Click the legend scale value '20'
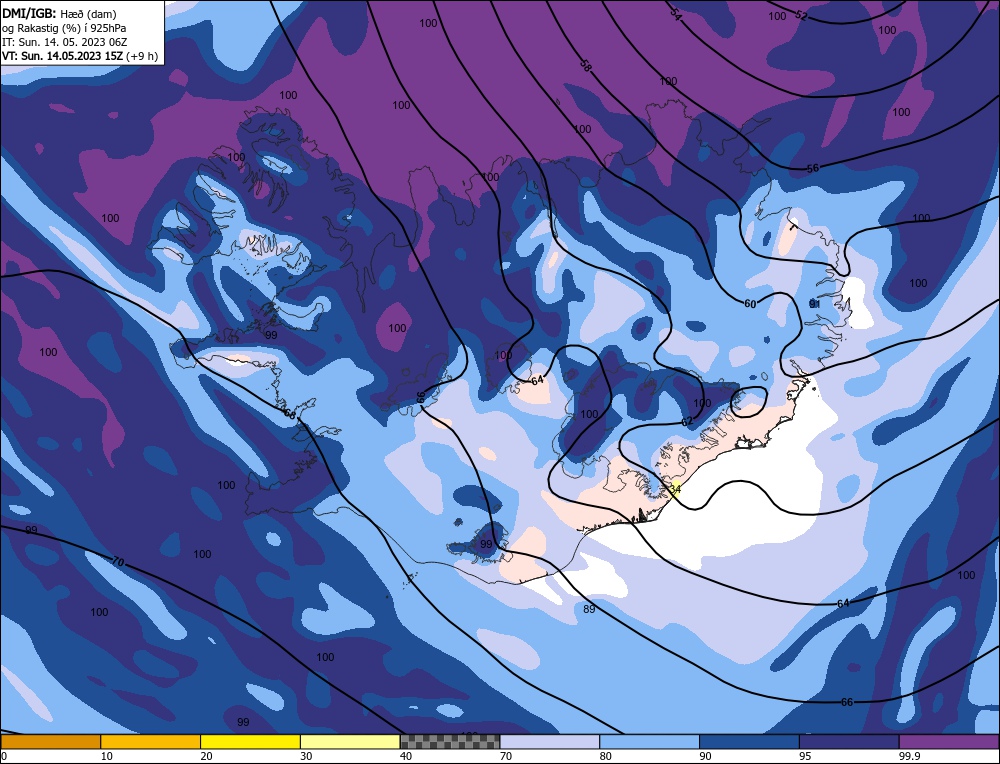The width and height of the screenshot is (1000, 764). pos(206,756)
